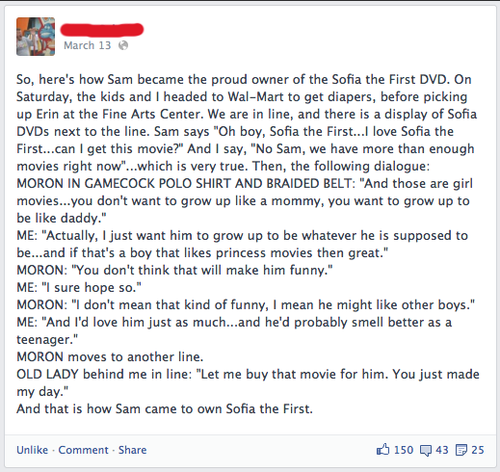Screen dimensions: 500x472
Task: Click the shares note icon
Action: tap(461, 450)
